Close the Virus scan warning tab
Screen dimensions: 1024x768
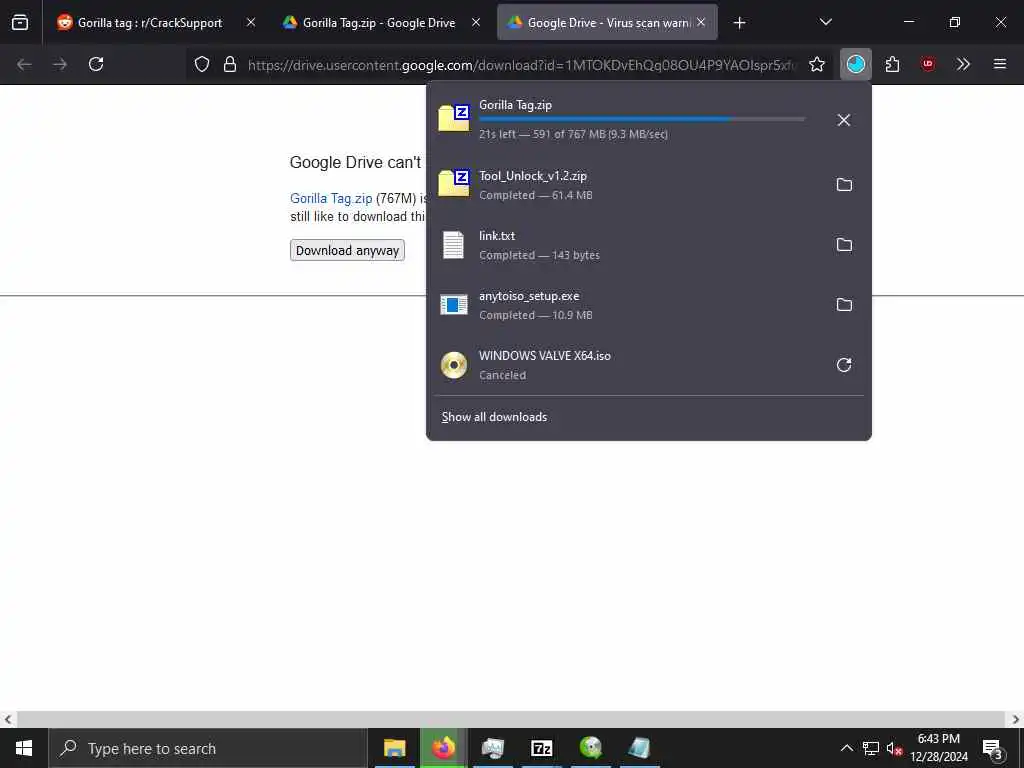tap(701, 23)
